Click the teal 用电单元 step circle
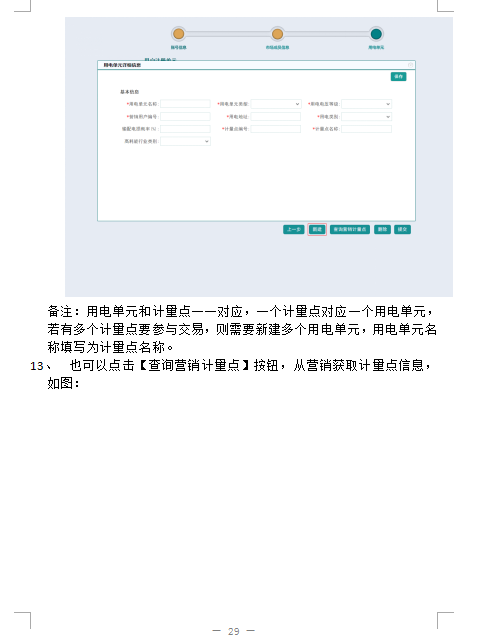 pyautogui.click(x=376, y=34)
